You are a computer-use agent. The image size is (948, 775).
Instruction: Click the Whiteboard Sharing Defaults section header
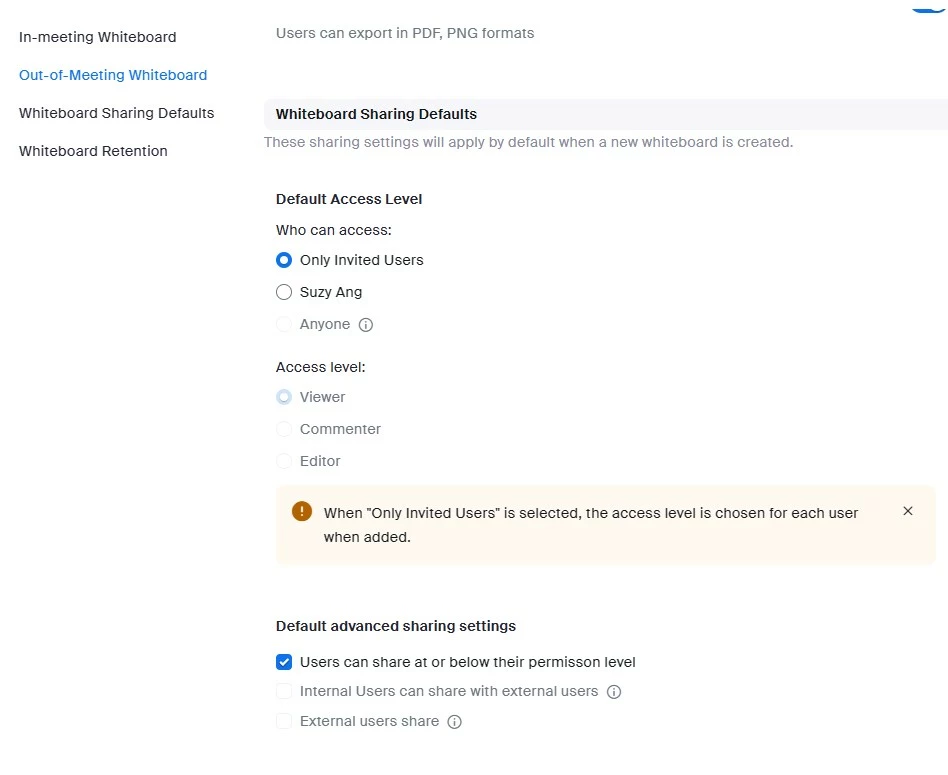376,114
